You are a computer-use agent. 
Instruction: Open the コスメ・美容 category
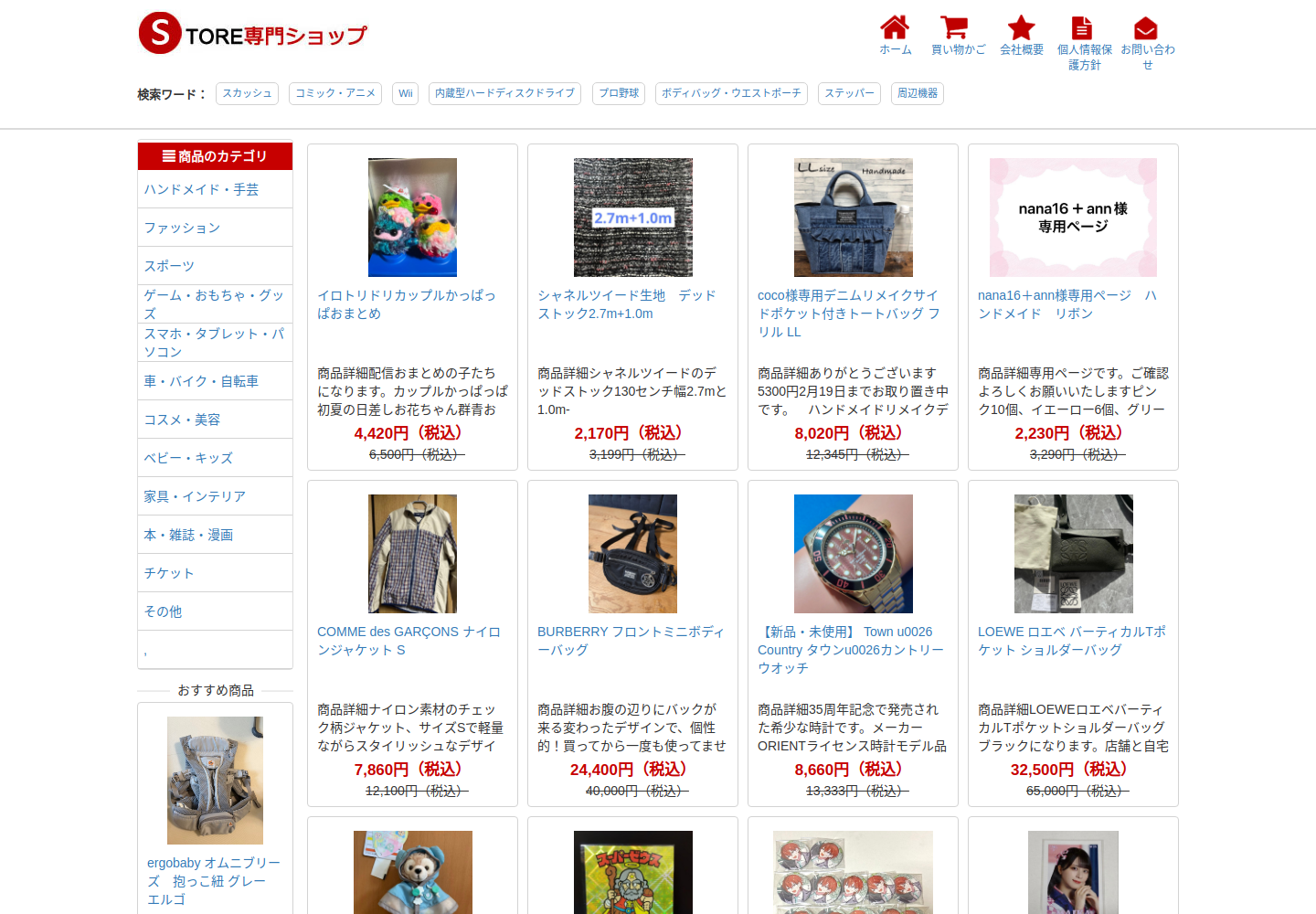point(182,420)
